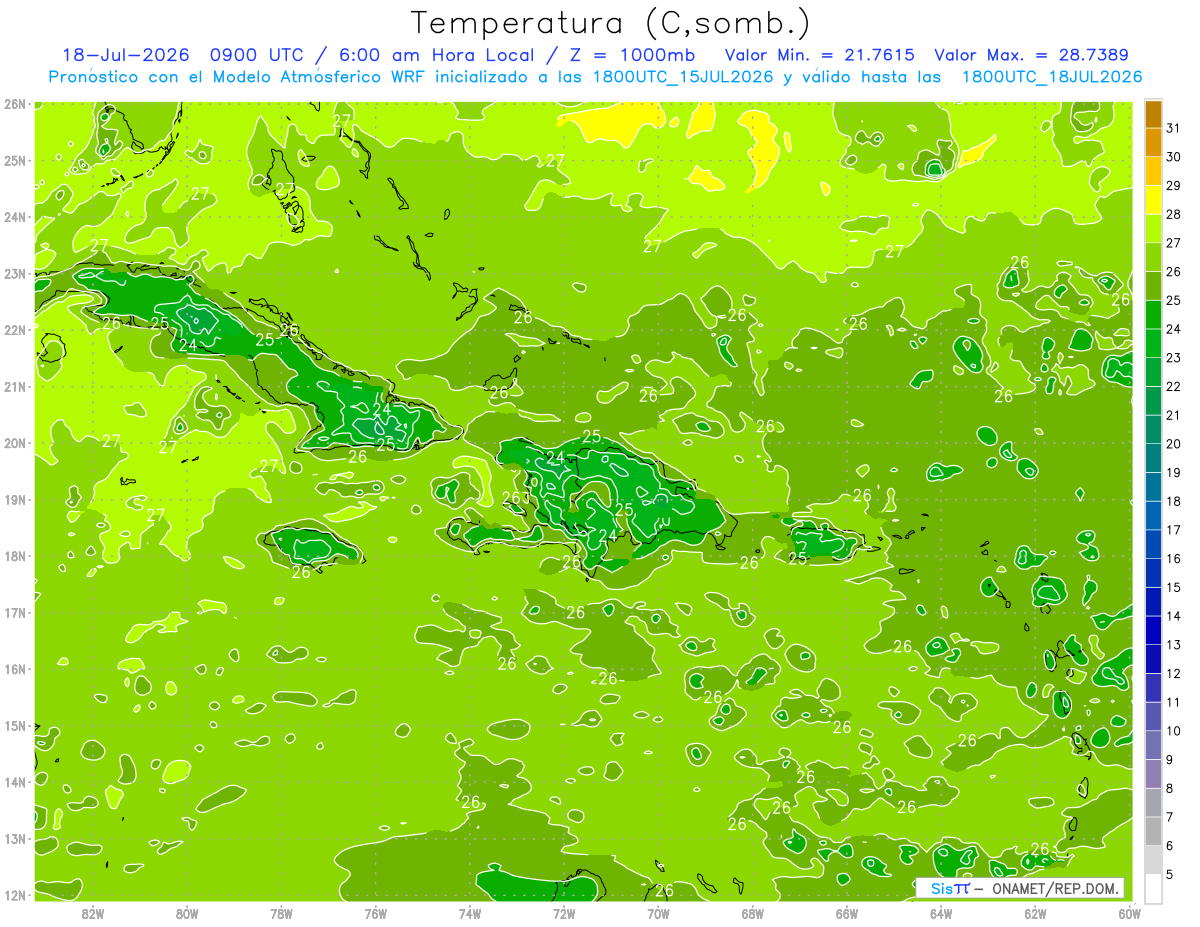Click the '18N' latitude axis label
Image resolution: width=1200 pixels, height=927 pixels.
(x=13, y=555)
